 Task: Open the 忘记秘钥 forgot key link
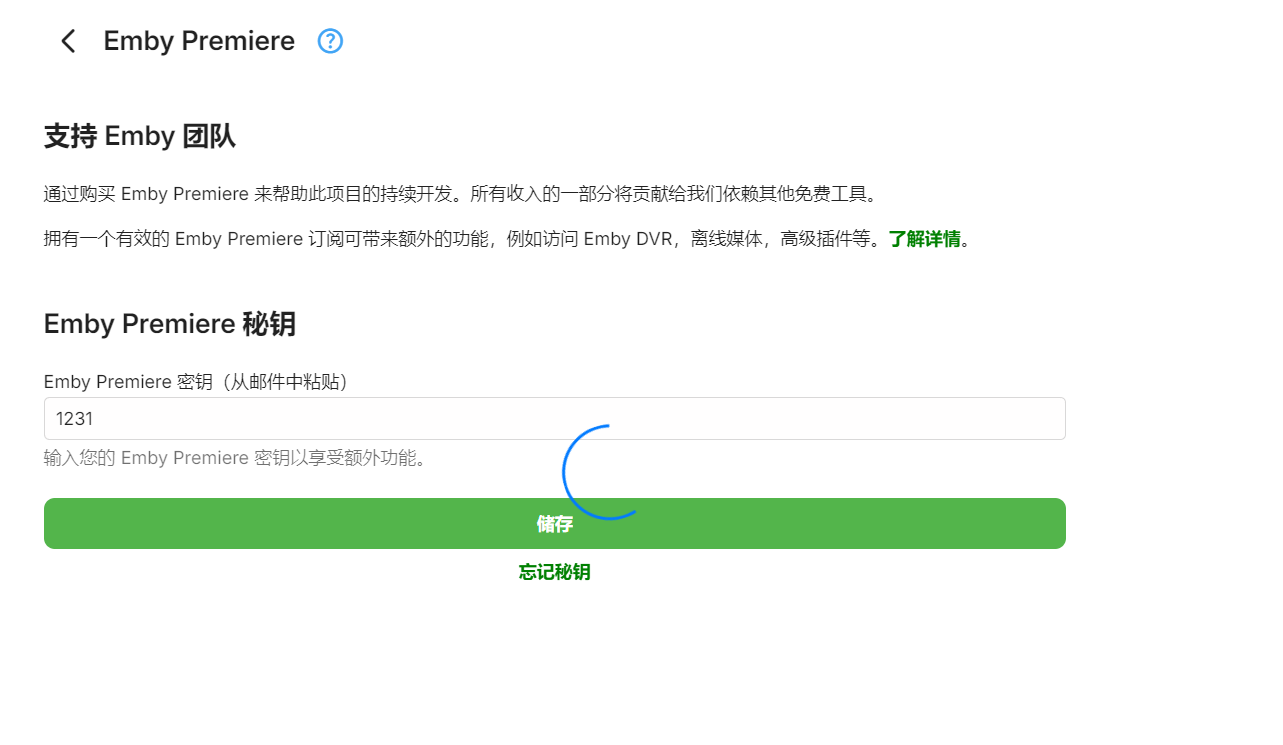pos(555,572)
